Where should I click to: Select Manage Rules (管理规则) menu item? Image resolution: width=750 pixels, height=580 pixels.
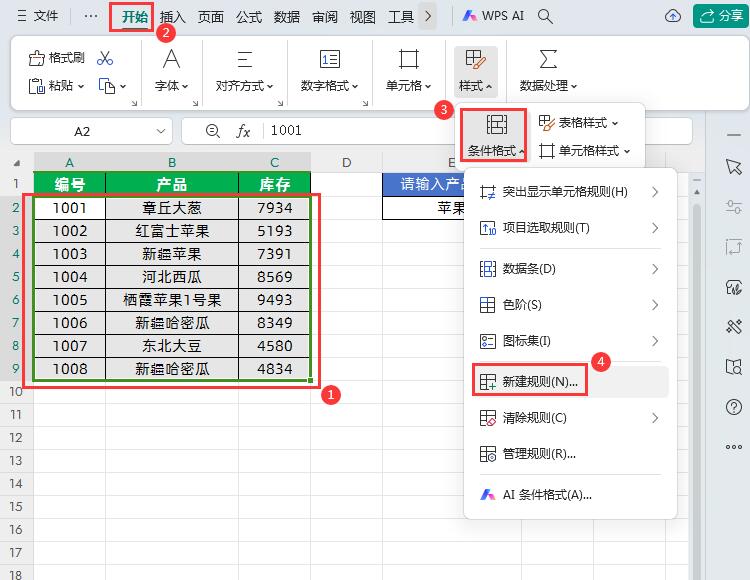(570, 454)
